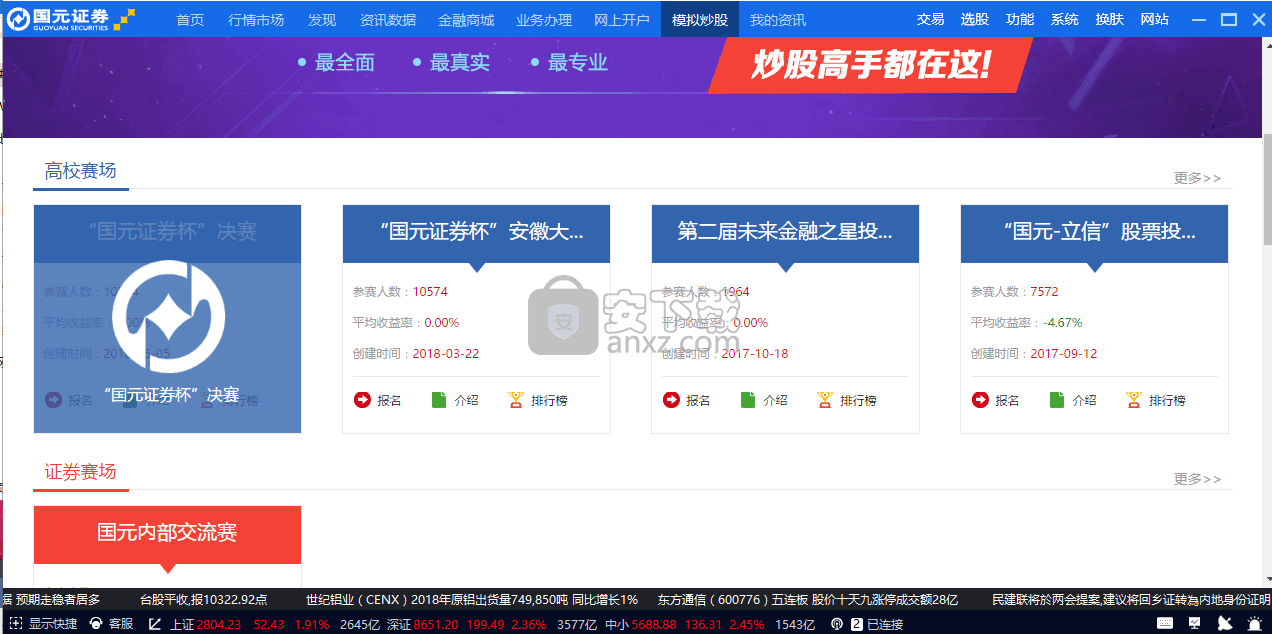Click 排行榜 trophy icon in 国元-立信 card
This screenshot has height=634, width=1272.
point(1134,400)
